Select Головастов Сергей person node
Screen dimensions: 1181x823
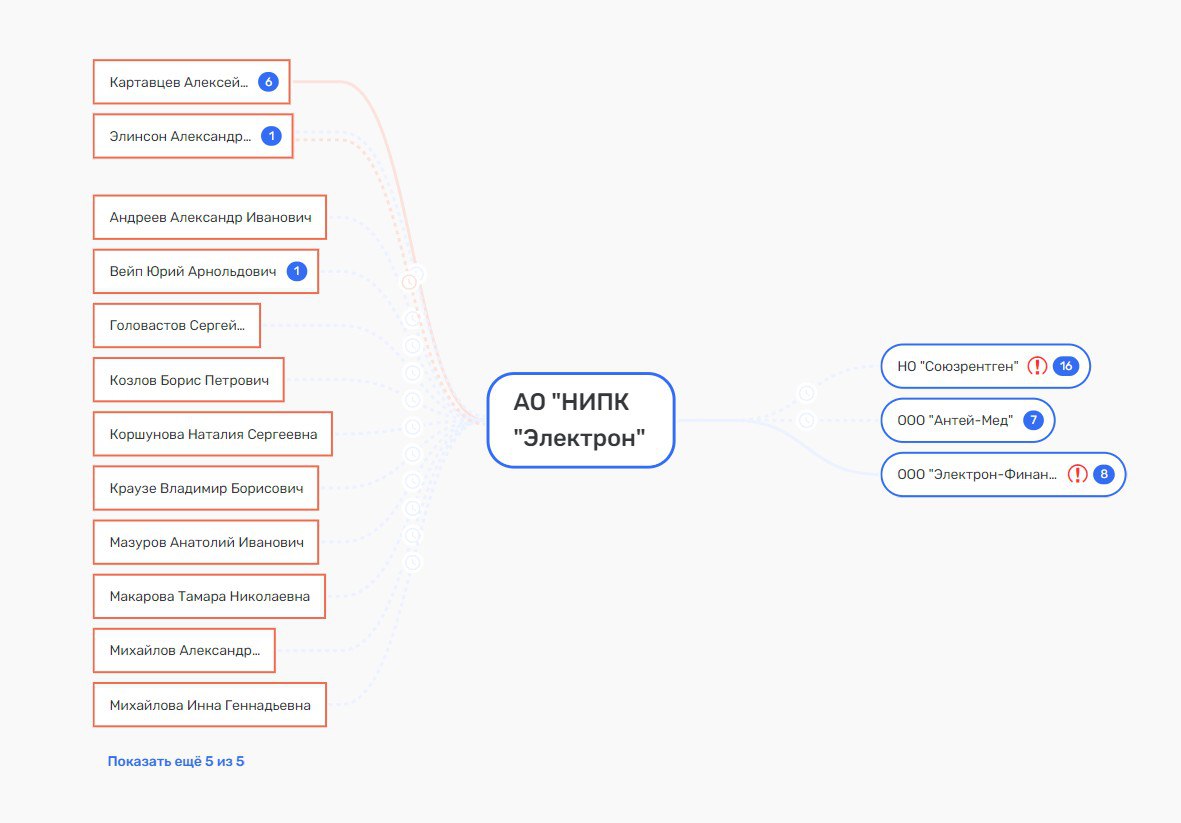coord(177,325)
